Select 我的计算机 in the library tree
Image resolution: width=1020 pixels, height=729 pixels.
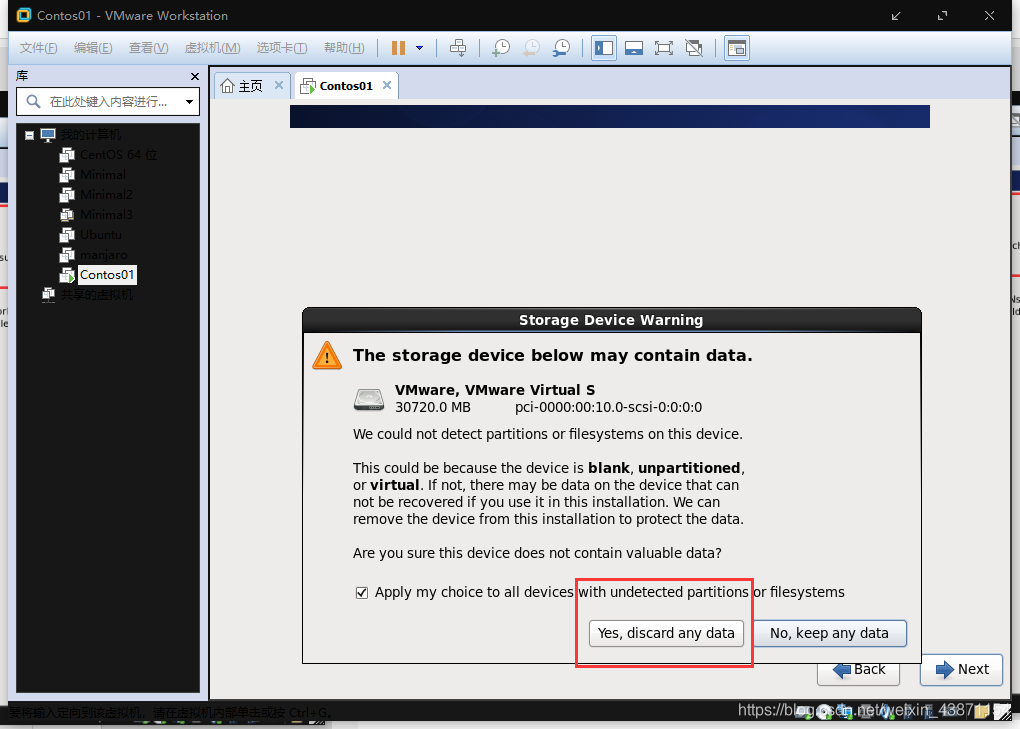pyautogui.click(x=90, y=135)
